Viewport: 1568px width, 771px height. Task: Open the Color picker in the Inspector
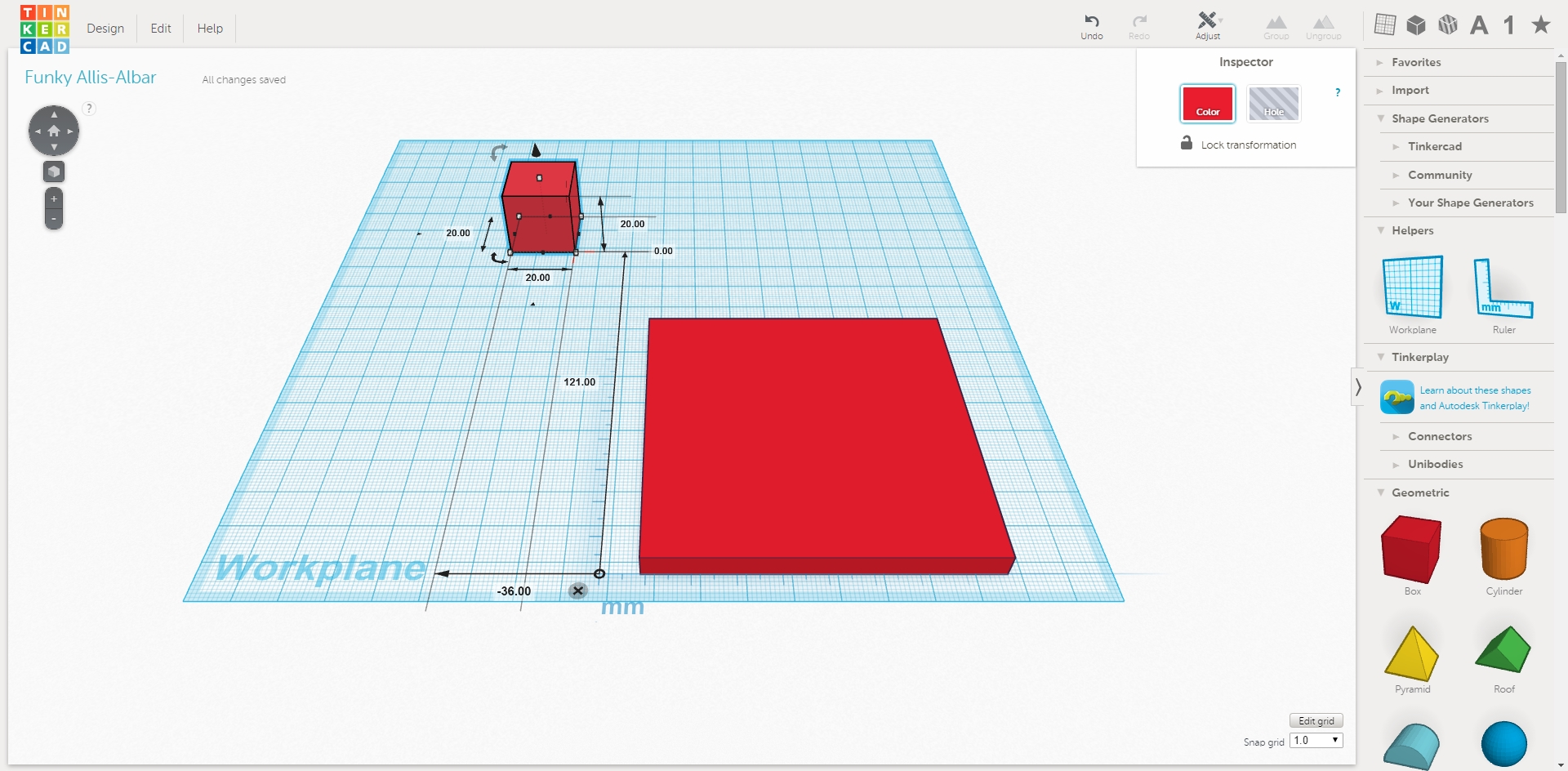[1208, 104]
